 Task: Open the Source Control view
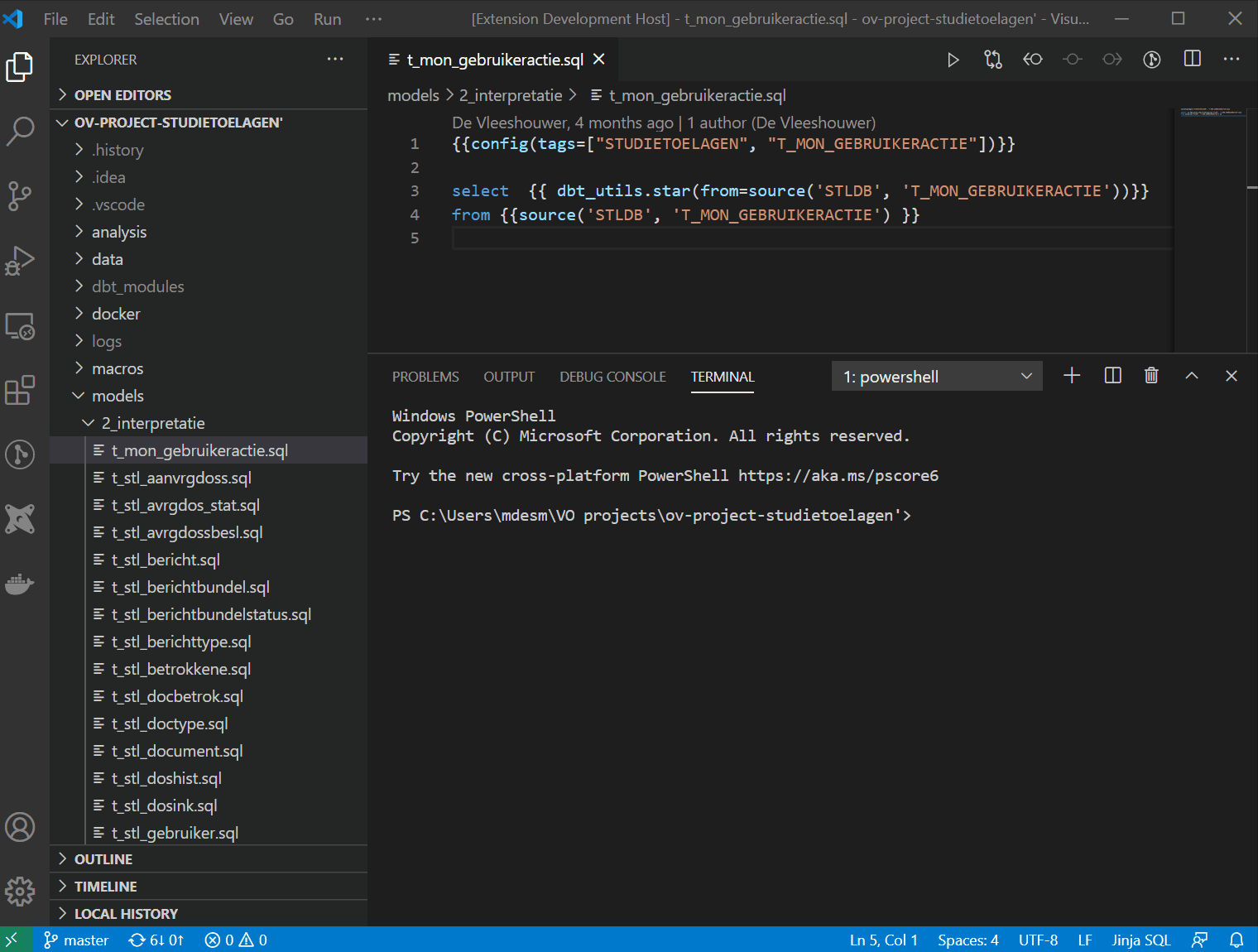[x=21, y=195]
